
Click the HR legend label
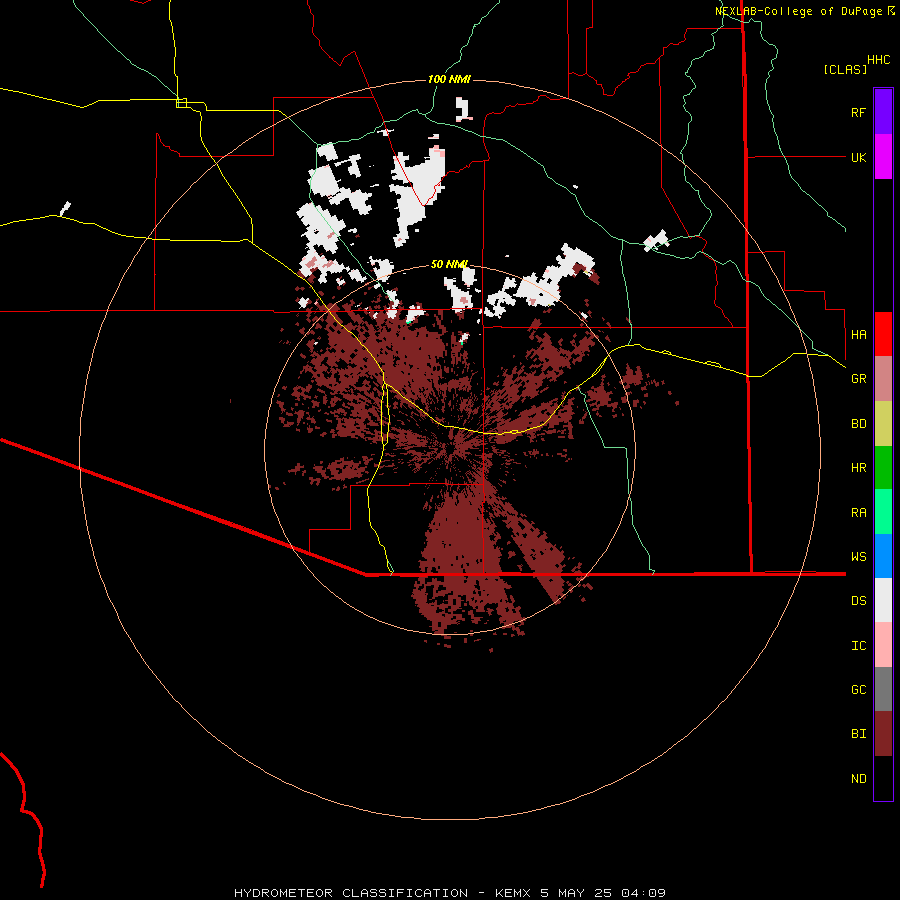858,468
